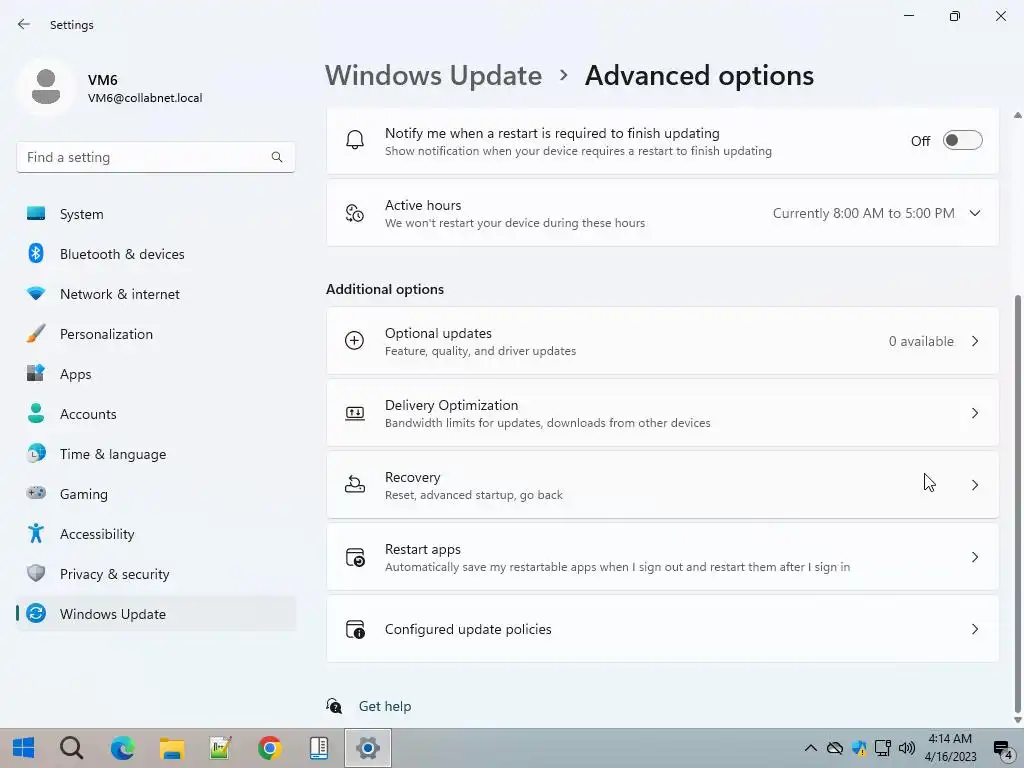Click the Get help headset icon

(x=334, y=706)
